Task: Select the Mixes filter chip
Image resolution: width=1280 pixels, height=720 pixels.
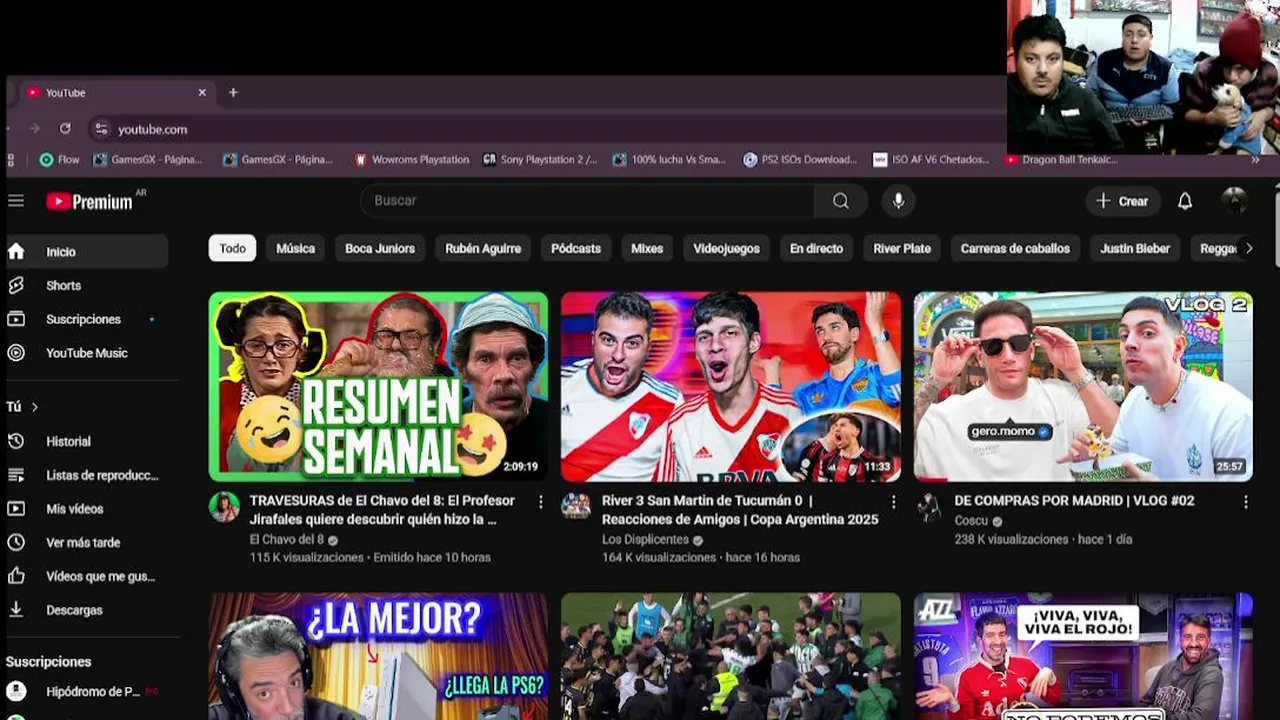Action: pyautogui.click(x=647, y=249)
